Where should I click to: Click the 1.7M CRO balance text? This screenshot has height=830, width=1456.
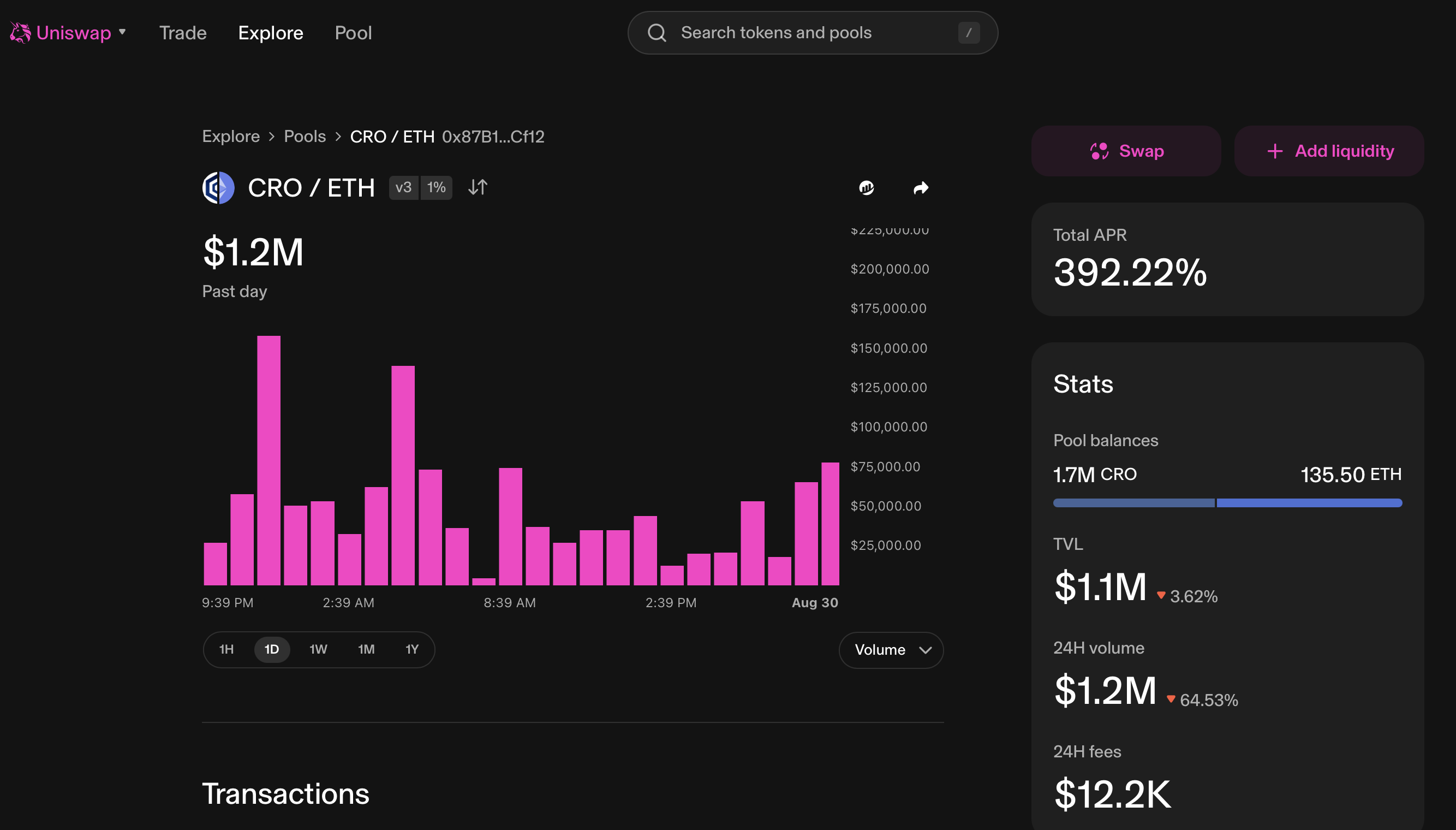[x=1095, y=475]
